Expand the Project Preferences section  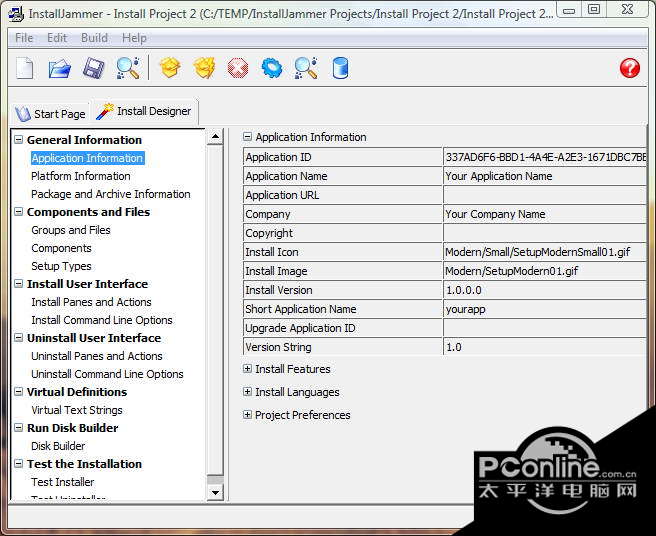(x=248, y=415)
